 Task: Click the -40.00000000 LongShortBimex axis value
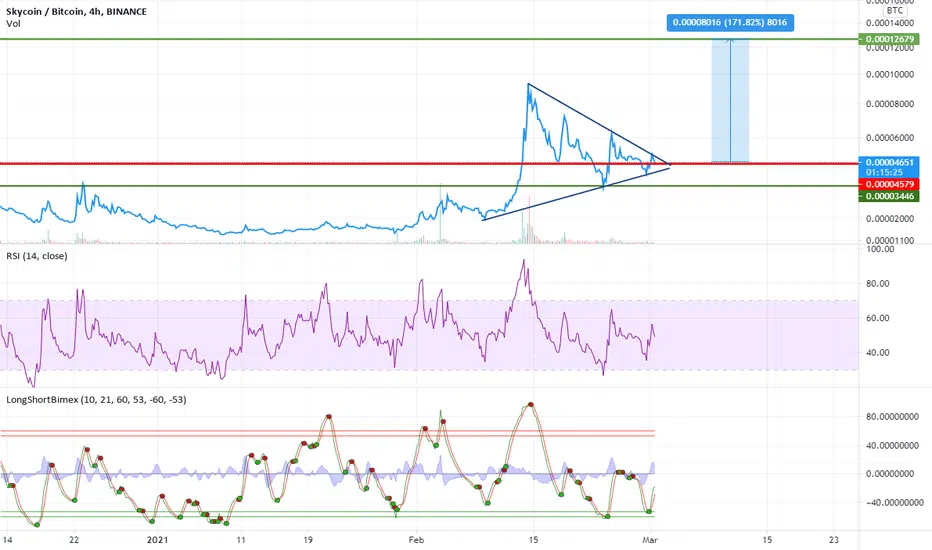(893, 502)
